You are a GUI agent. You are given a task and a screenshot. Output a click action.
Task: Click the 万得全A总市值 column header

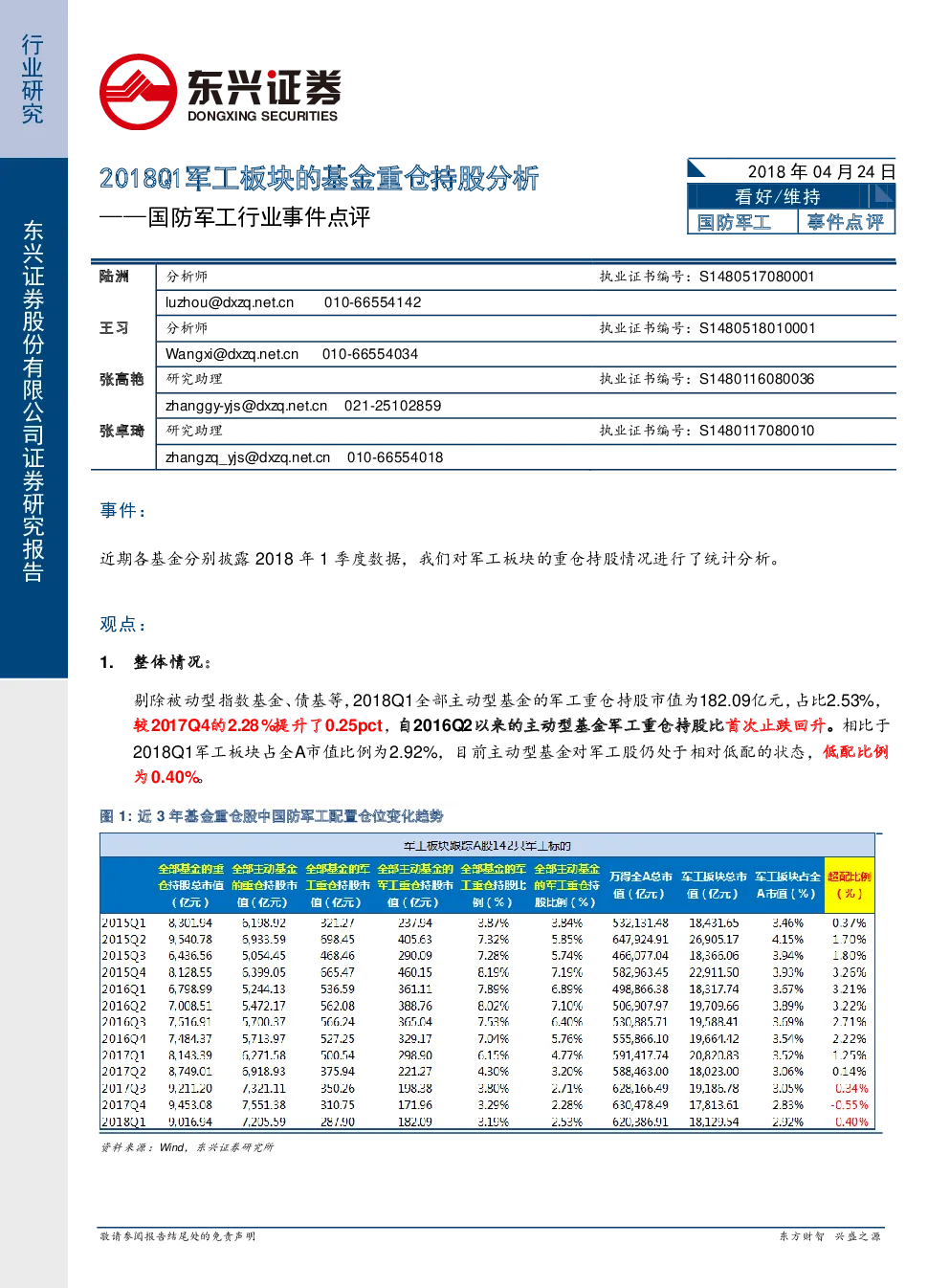pyautogui.click(x=641, y=885)
